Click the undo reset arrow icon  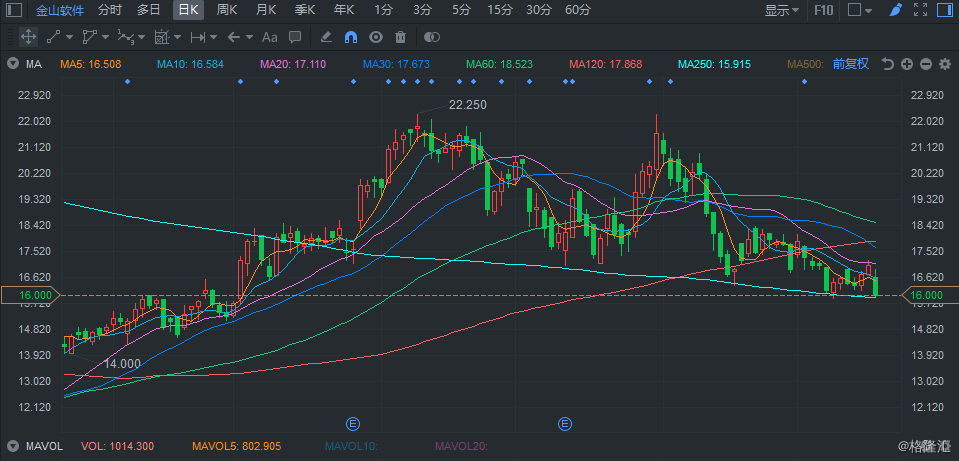click(888, 64)
